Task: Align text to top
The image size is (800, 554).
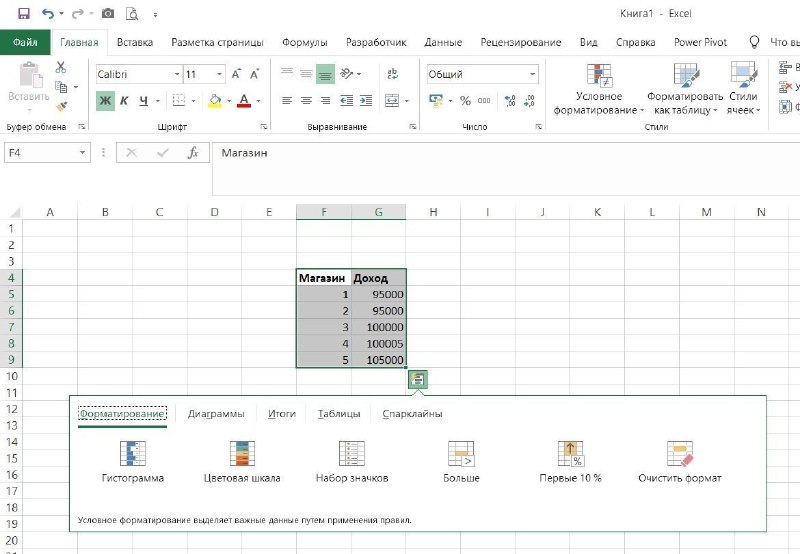Action: (287, 73)
